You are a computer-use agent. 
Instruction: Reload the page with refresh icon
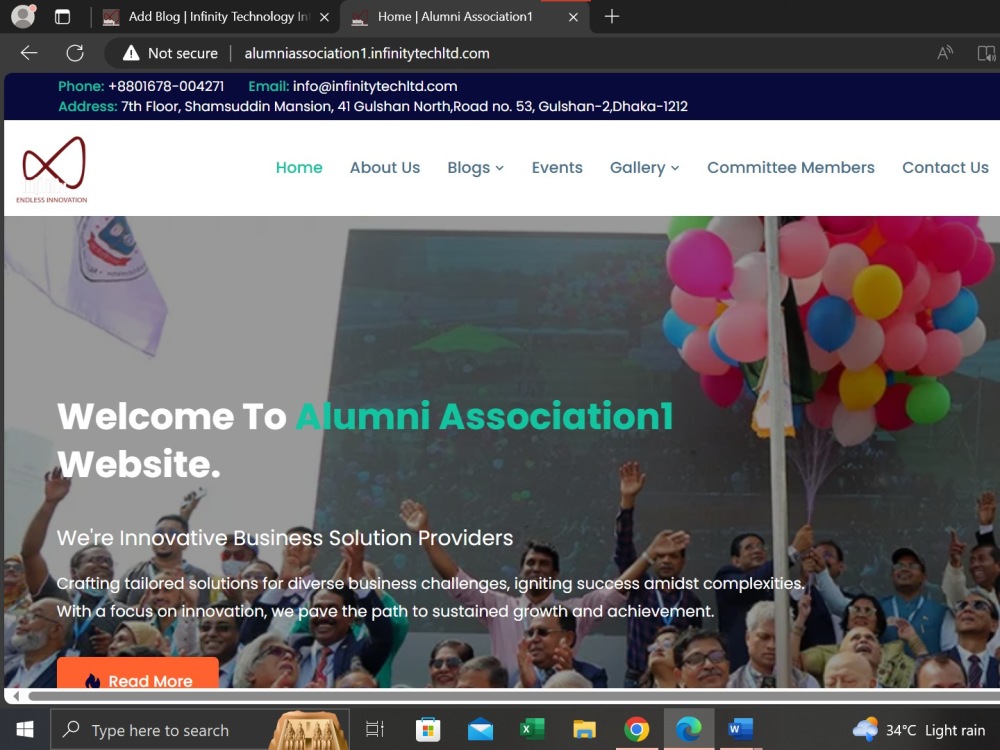pos(75,53)
